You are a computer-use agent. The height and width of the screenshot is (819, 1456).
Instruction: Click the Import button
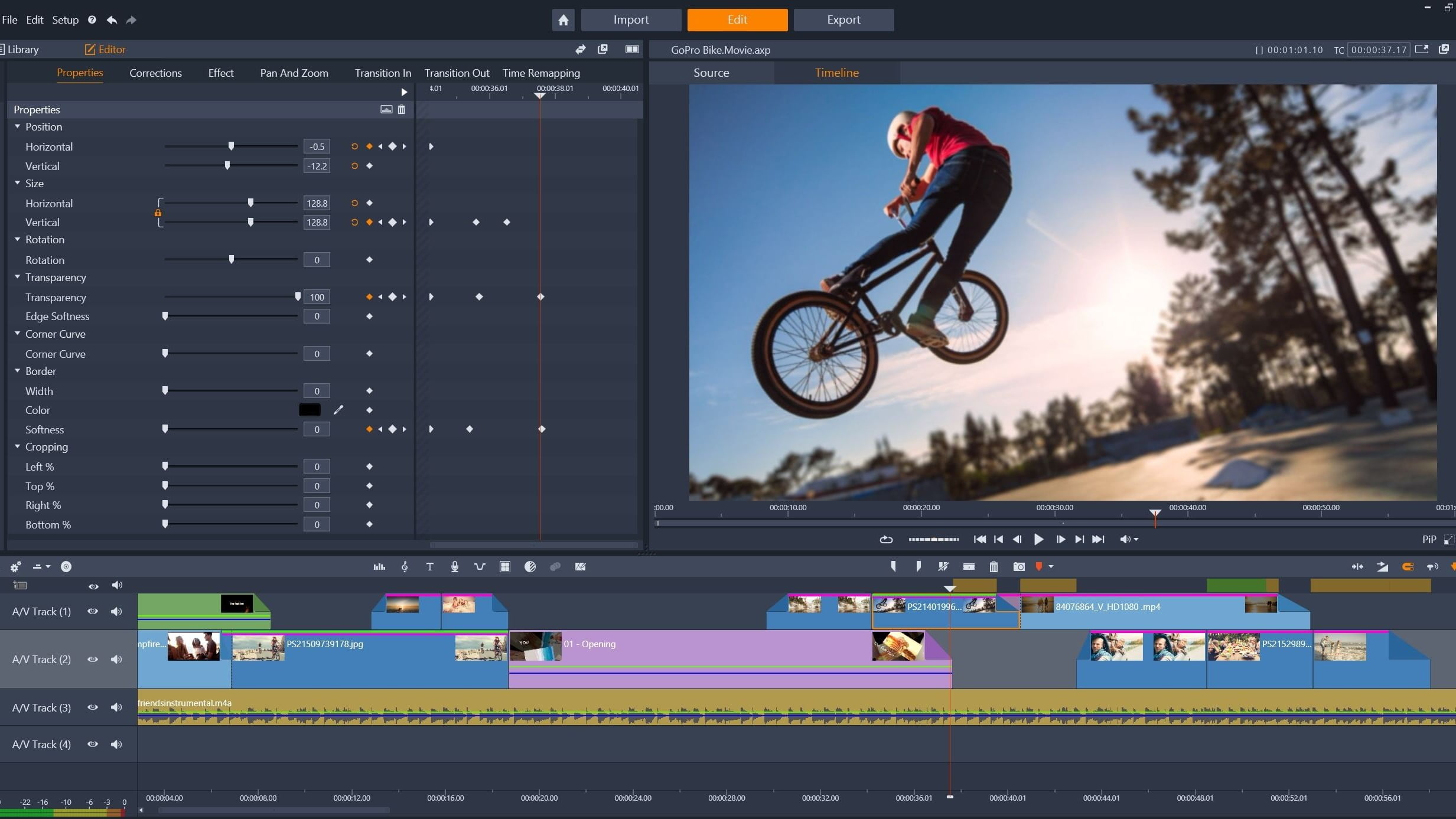tap(631, 19)
